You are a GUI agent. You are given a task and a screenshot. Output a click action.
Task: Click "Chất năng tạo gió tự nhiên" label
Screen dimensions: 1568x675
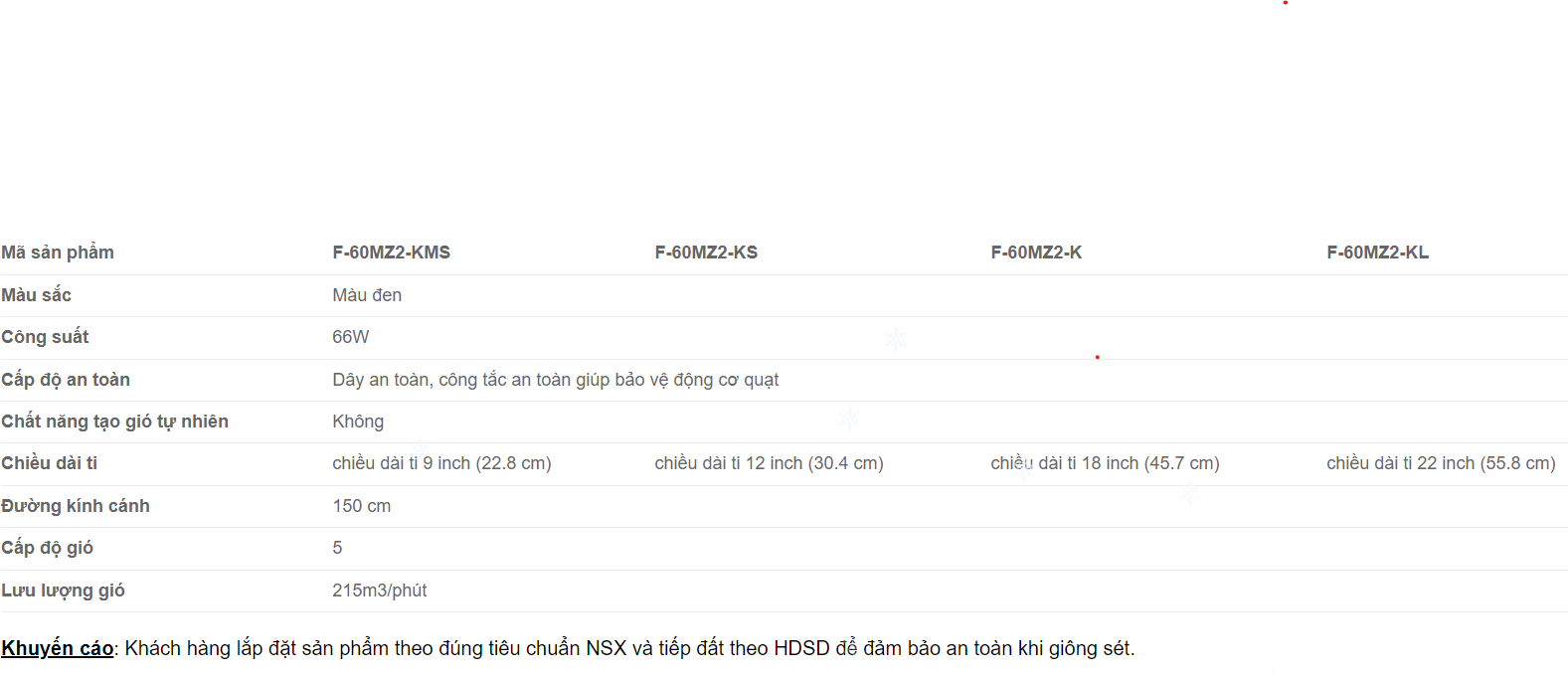114,422
